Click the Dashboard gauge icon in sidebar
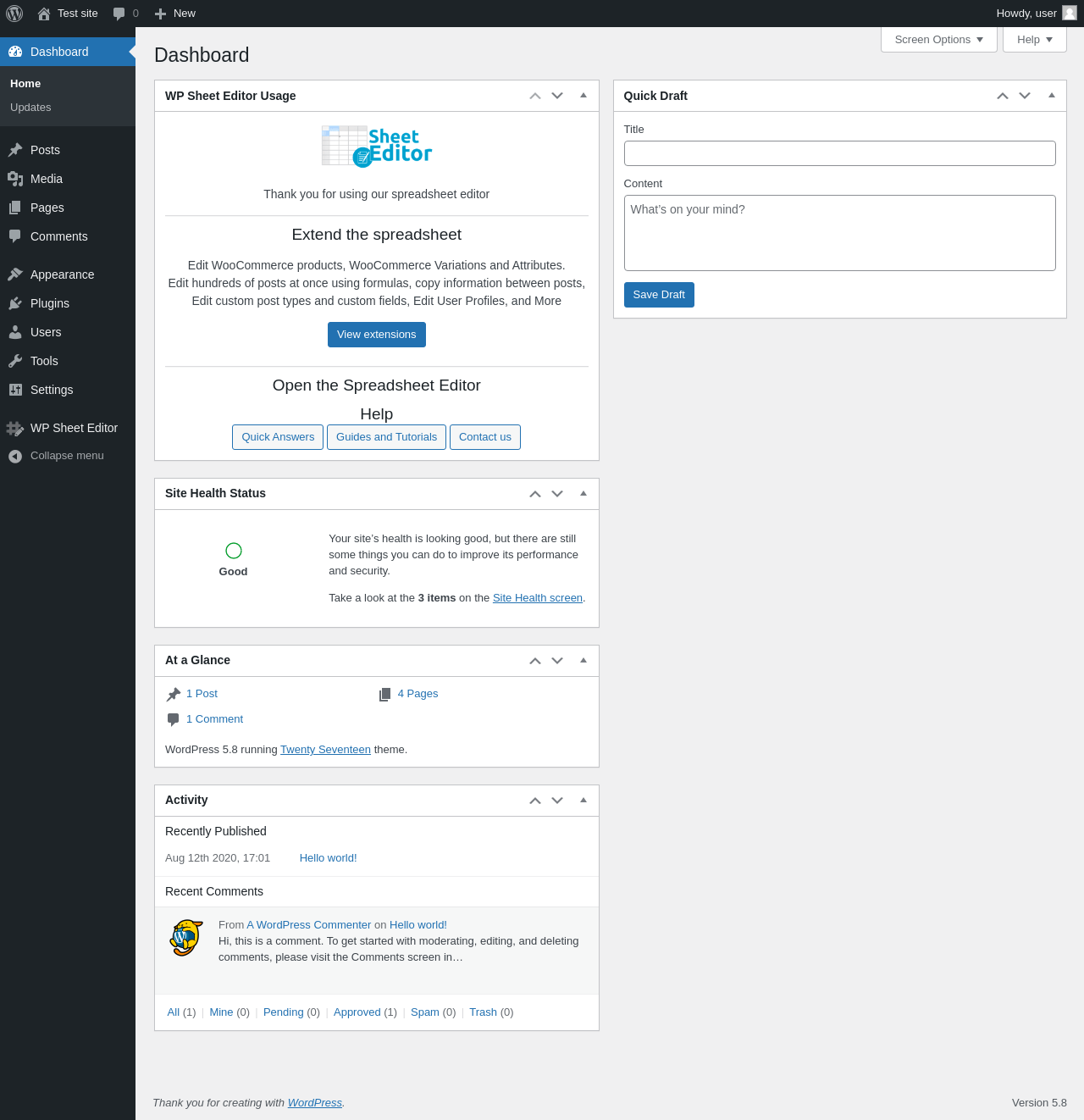This screenshot has width=1084, height=1120. pyautogui.click(x=15, y=52)
